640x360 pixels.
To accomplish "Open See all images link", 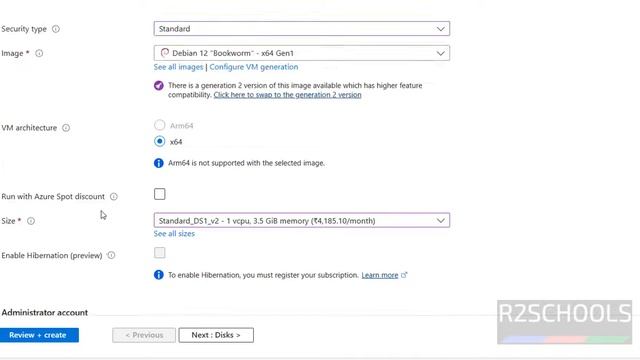I will tap(178, 67).
